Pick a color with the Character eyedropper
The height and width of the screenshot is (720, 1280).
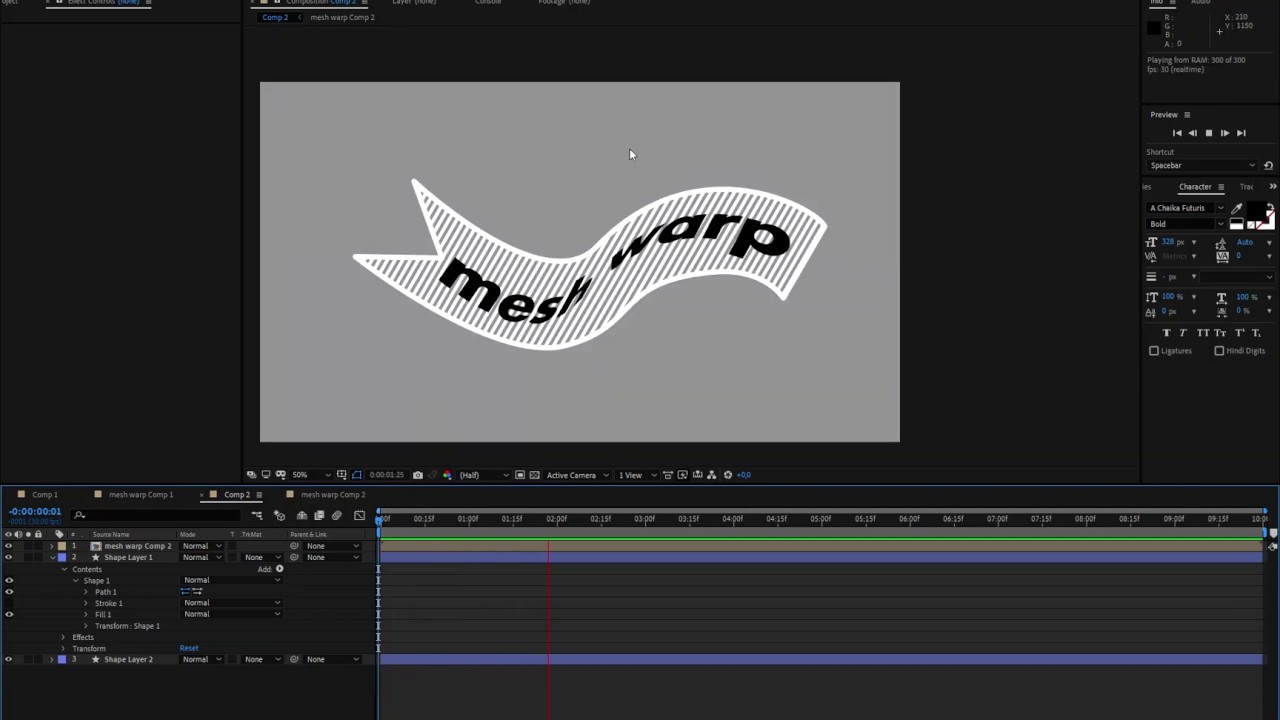pos(1237,208)
